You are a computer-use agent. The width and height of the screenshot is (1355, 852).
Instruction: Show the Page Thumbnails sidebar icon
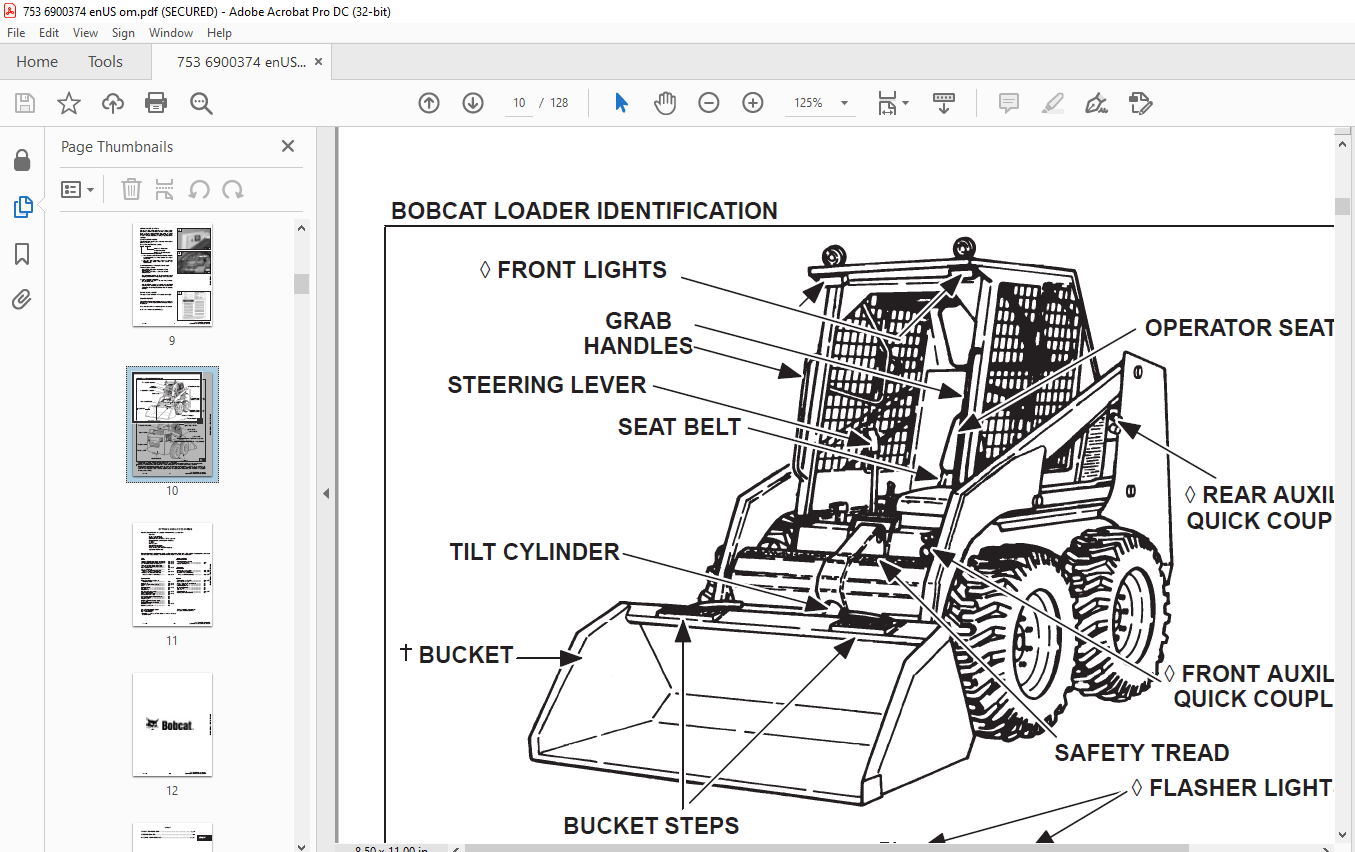[x=22, y=207]
